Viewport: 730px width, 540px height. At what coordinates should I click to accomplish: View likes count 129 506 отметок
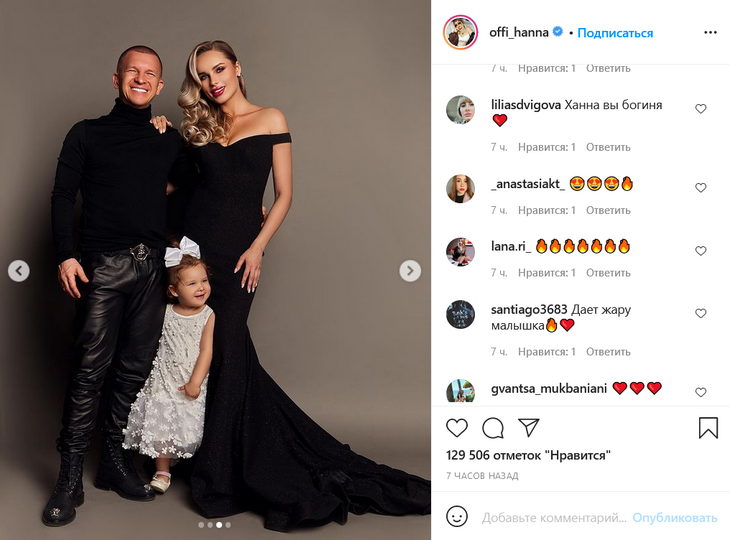coord(528,455)
